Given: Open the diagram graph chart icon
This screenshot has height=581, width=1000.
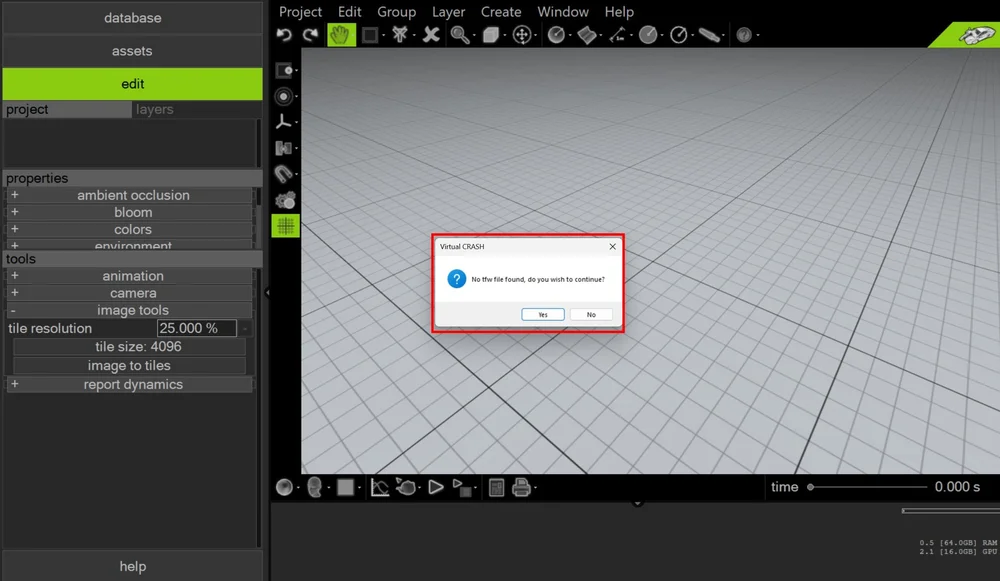Looking at the screenshot, I should click(379, 487).
